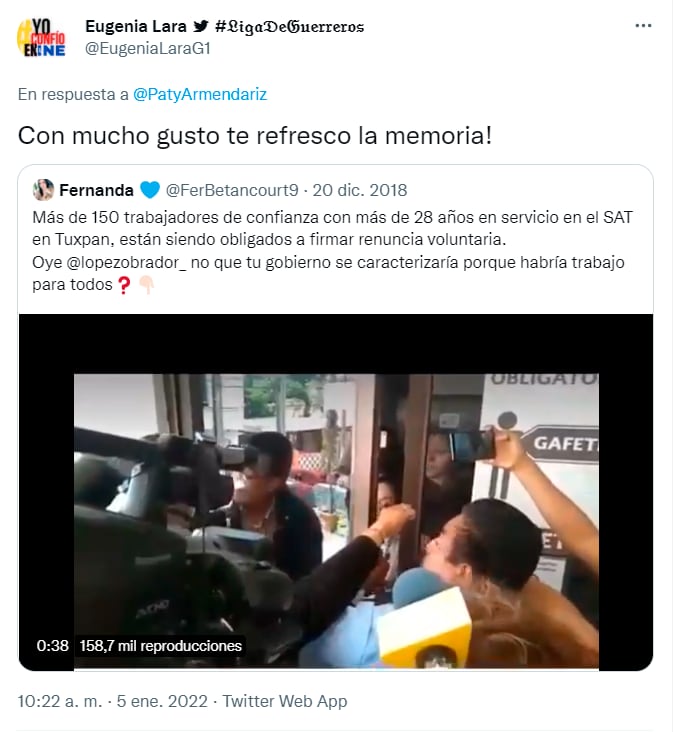Open Eugenia Lara's profile avatar
The image size is (678, 732).
tap(41, 38)
